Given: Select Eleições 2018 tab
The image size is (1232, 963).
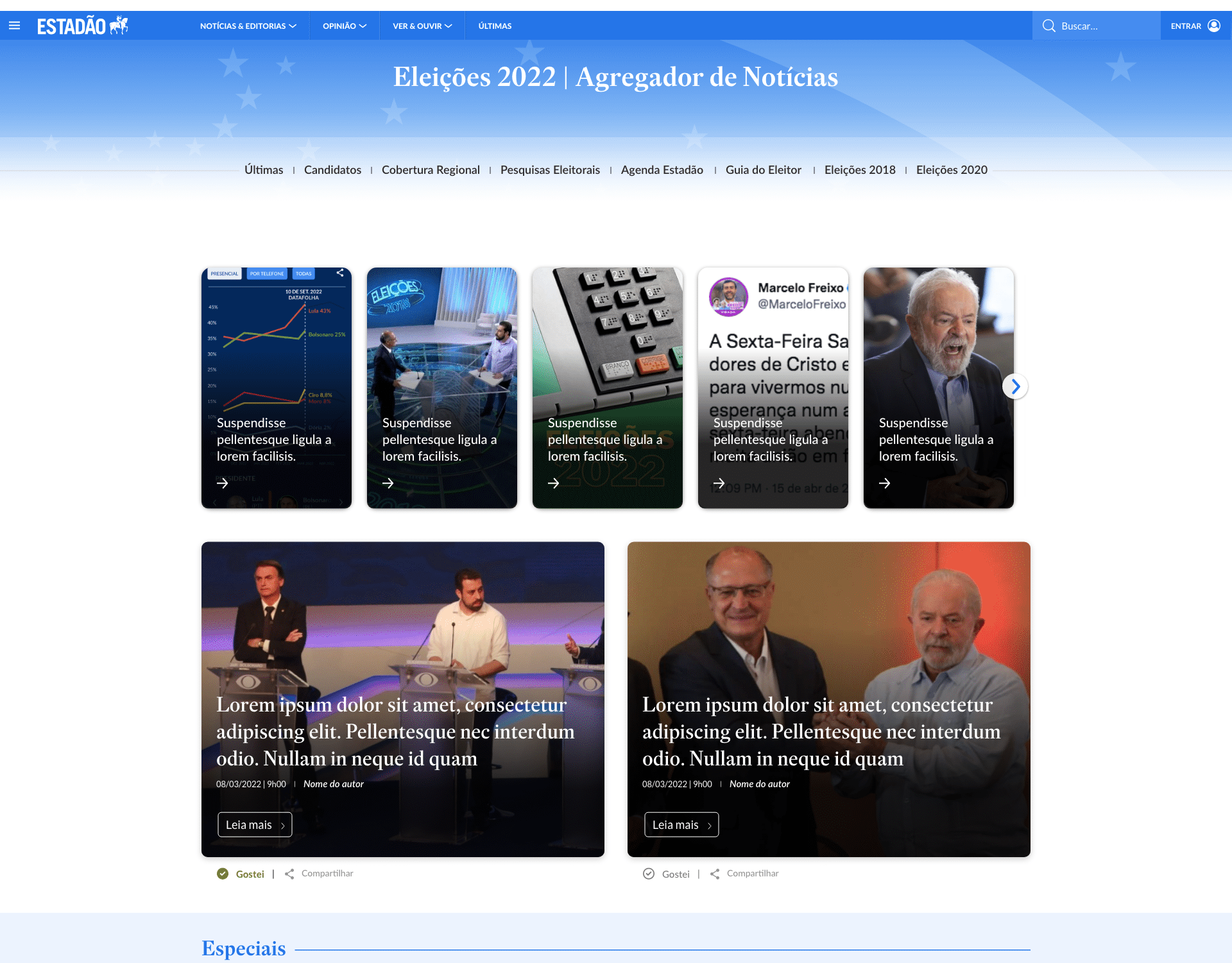Looking at the screenshot, I should click(x=860, y=170).
